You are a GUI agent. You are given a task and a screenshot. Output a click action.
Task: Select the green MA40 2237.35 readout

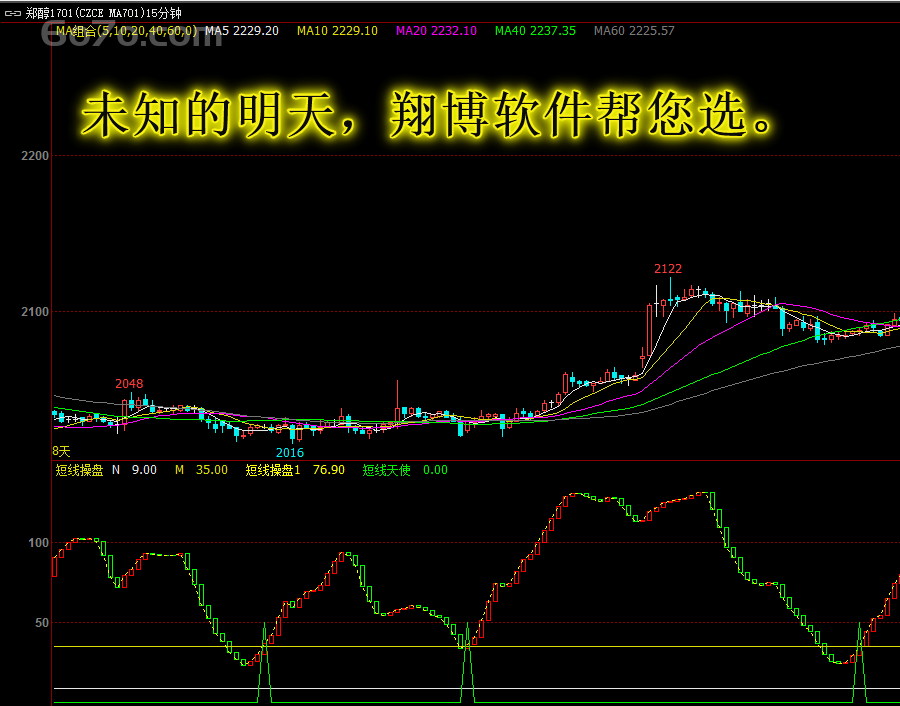click(535, 31)
